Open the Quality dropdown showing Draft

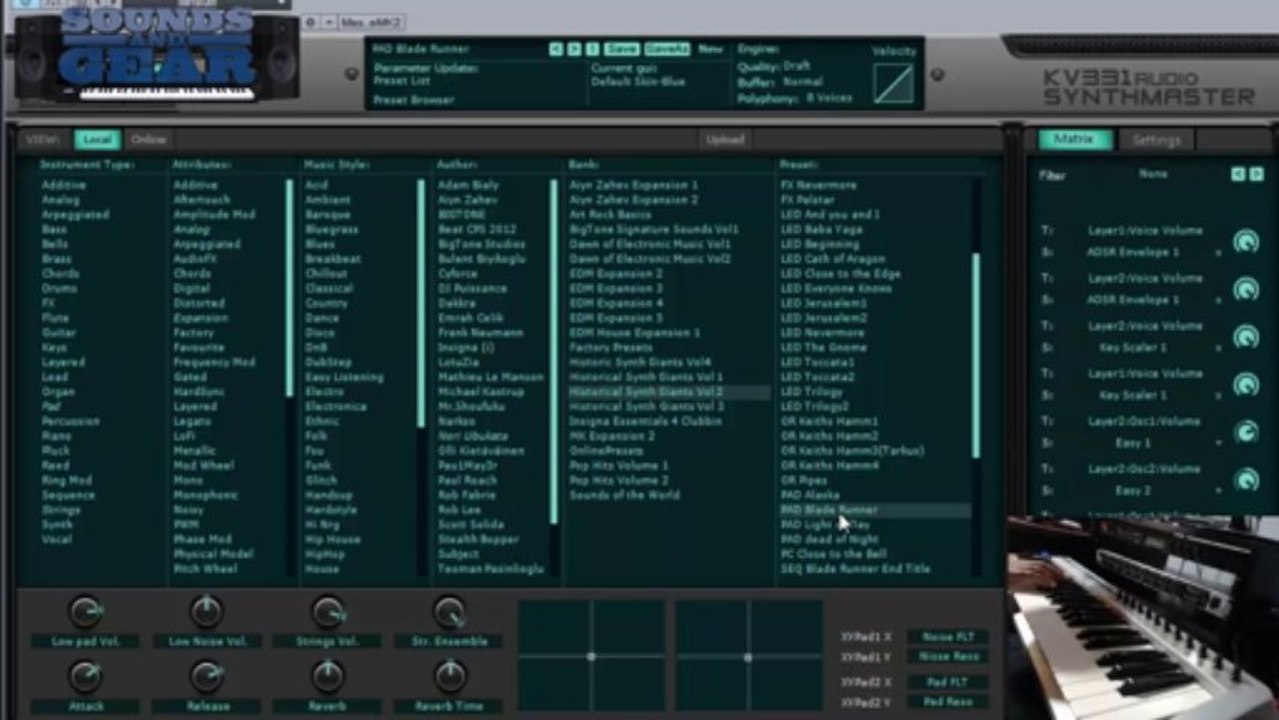point(797,66)
